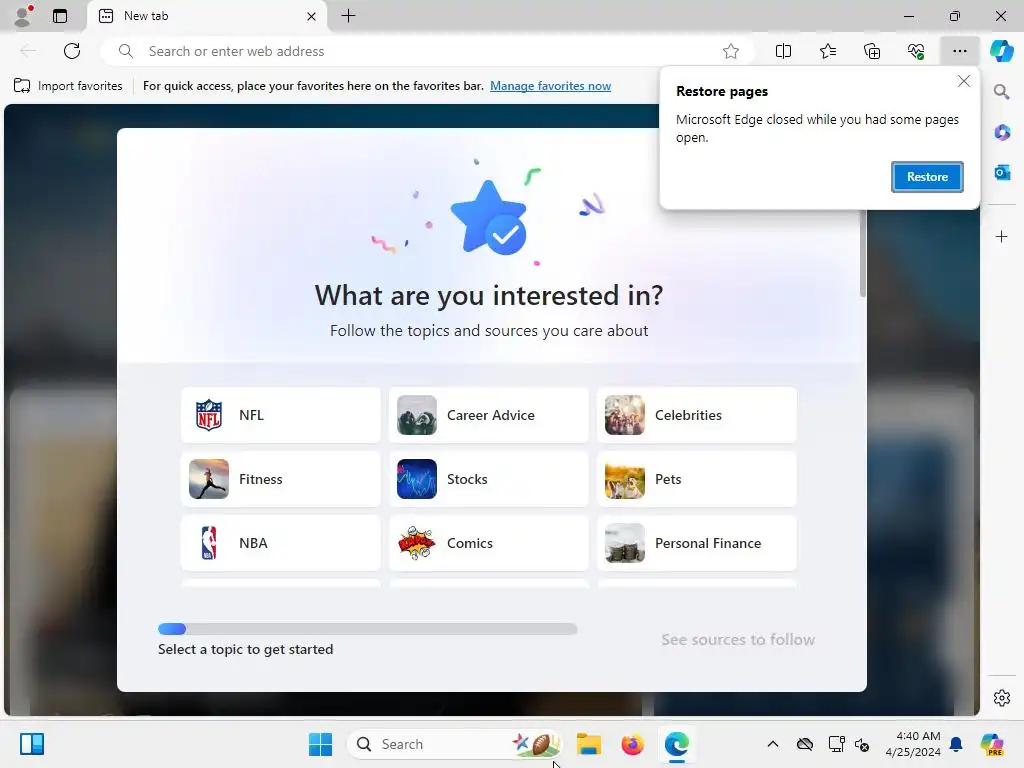
Task: Click the Edge taskbar icon
Action: pyautogui.click(x=677, y=744)
